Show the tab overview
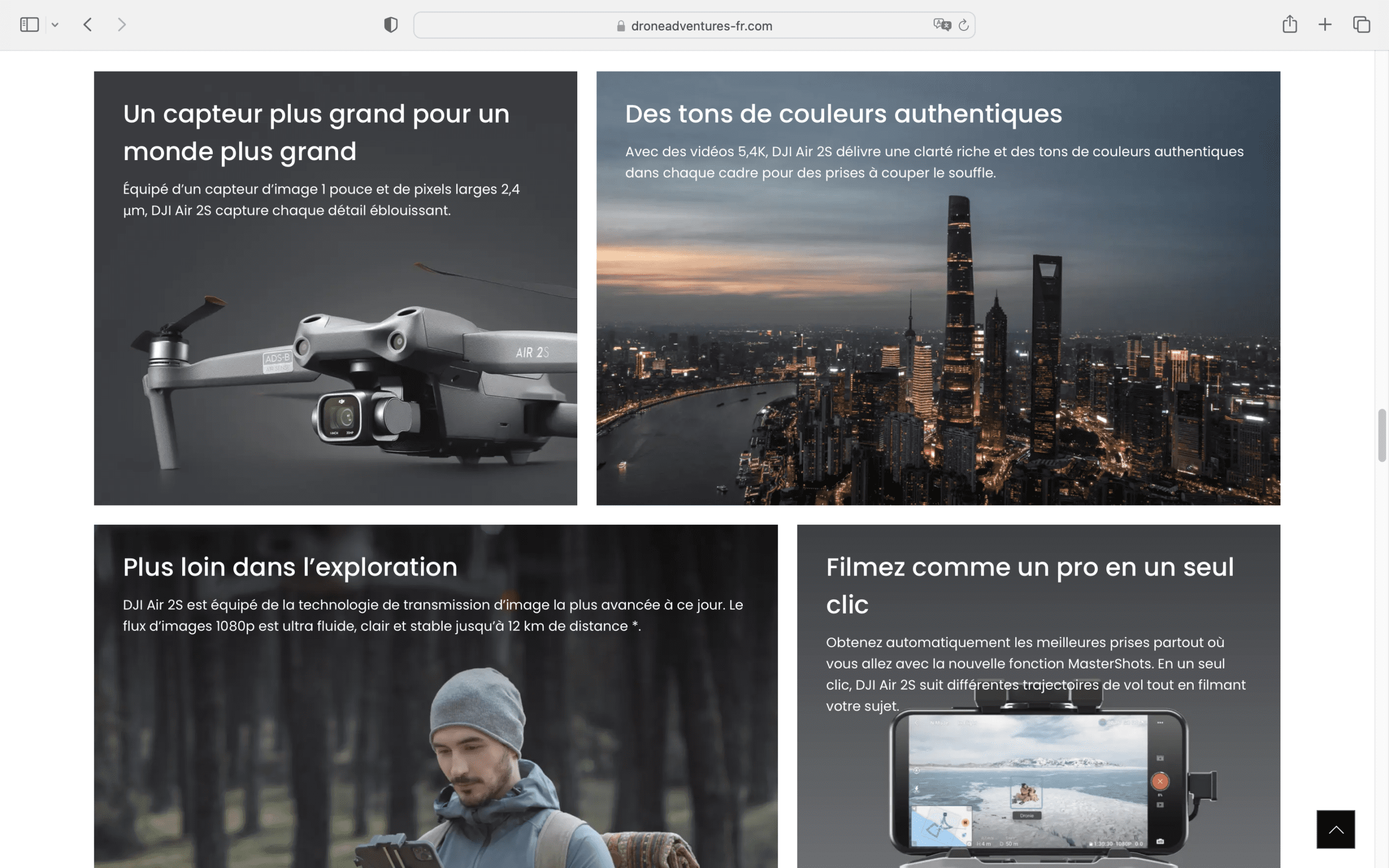Screen dimensions: 1389x868 click(x=1361, y=25)
